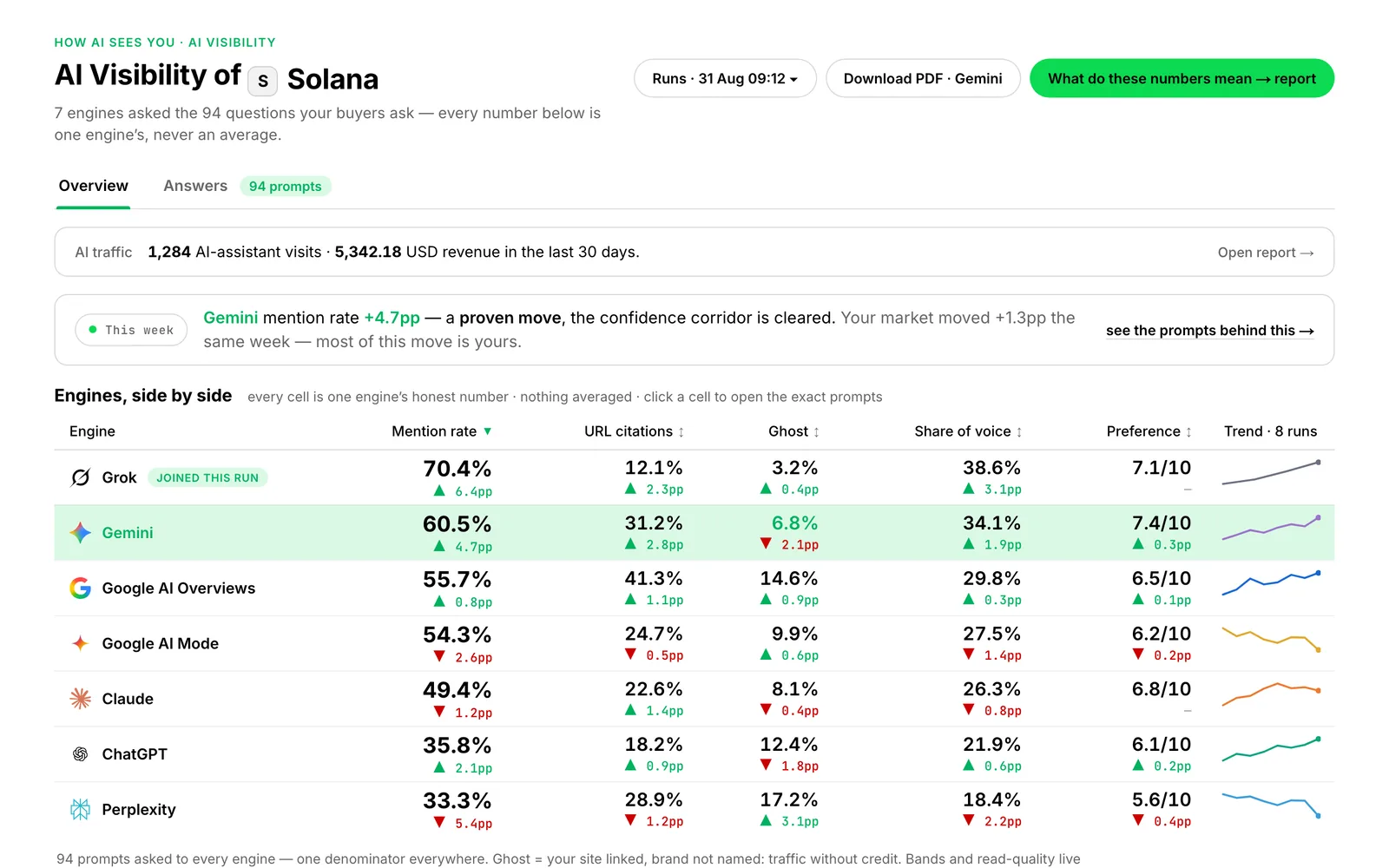
Task: Open ChatGPT's 8-run trend sparkline
Action: (1271, 749)
